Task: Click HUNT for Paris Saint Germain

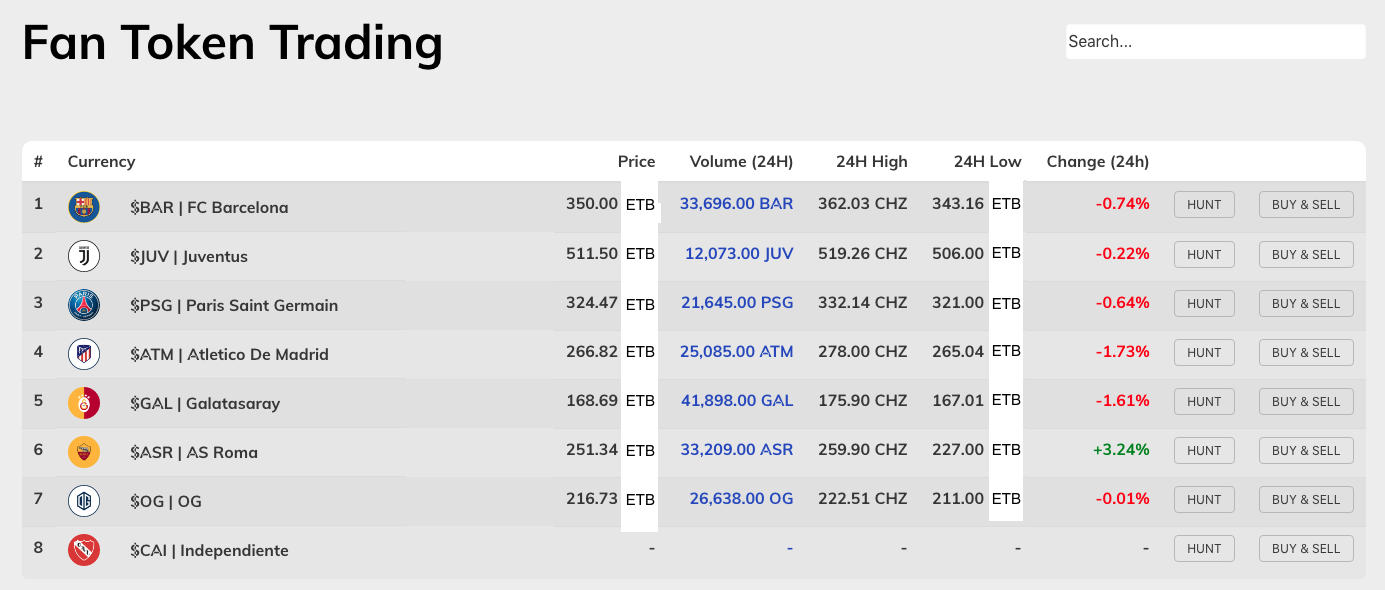Action: click(1204, 303)
